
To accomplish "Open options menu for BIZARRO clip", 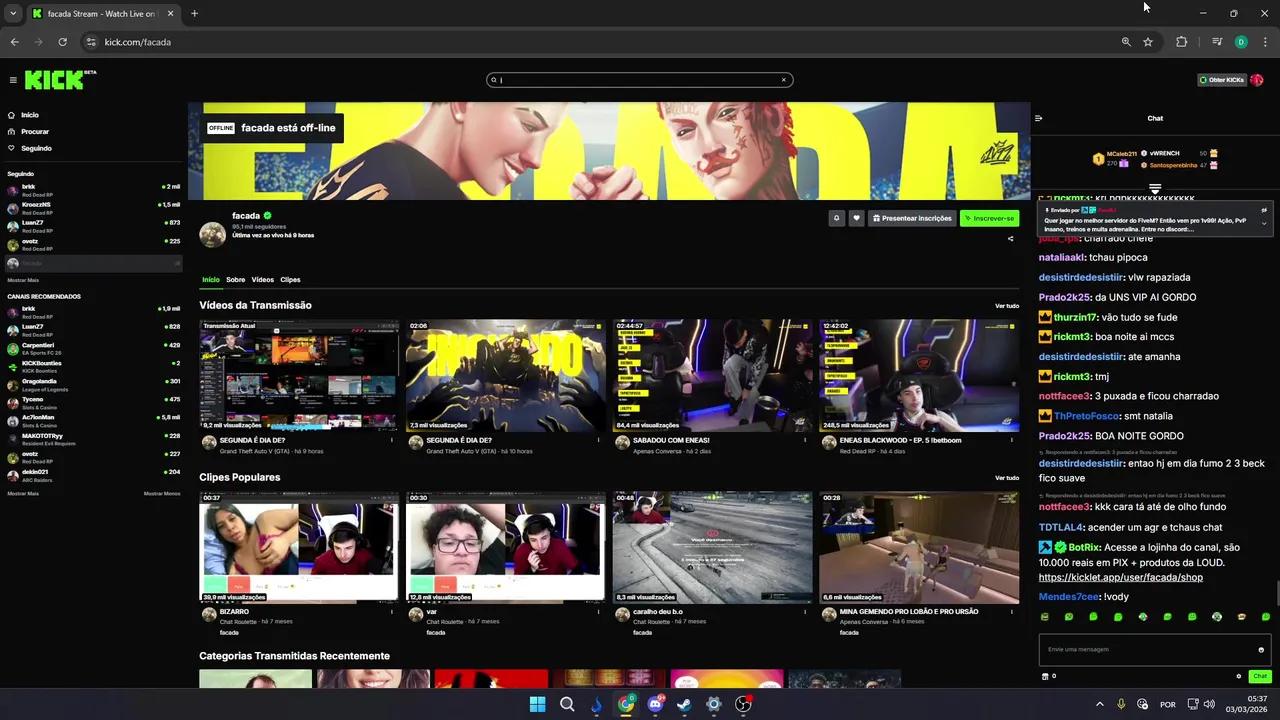I will tap(392, 611).
